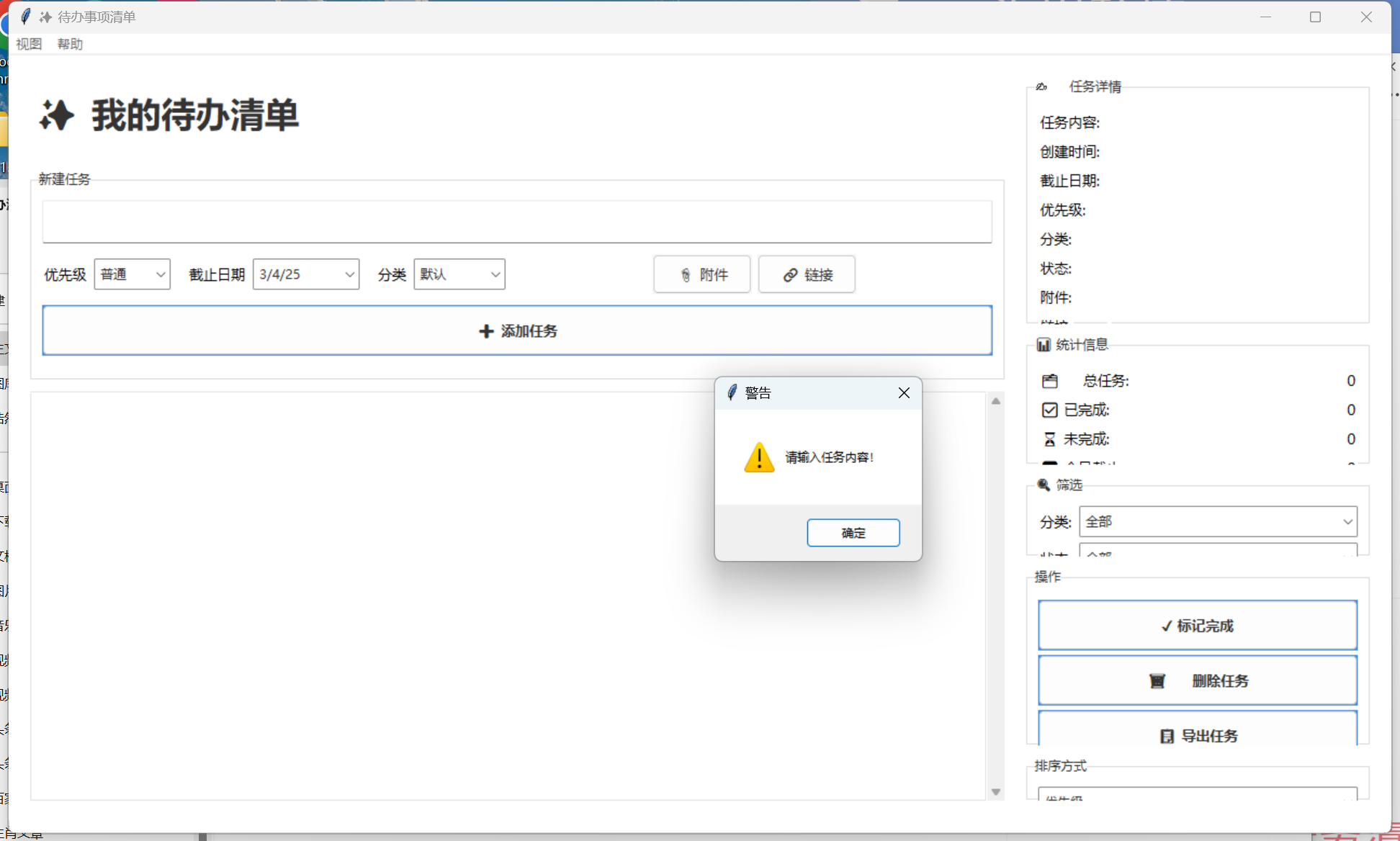Close the 警告 dialog with X
Viewport: 1400px width, 841px height.
click(x=904, y=392)
